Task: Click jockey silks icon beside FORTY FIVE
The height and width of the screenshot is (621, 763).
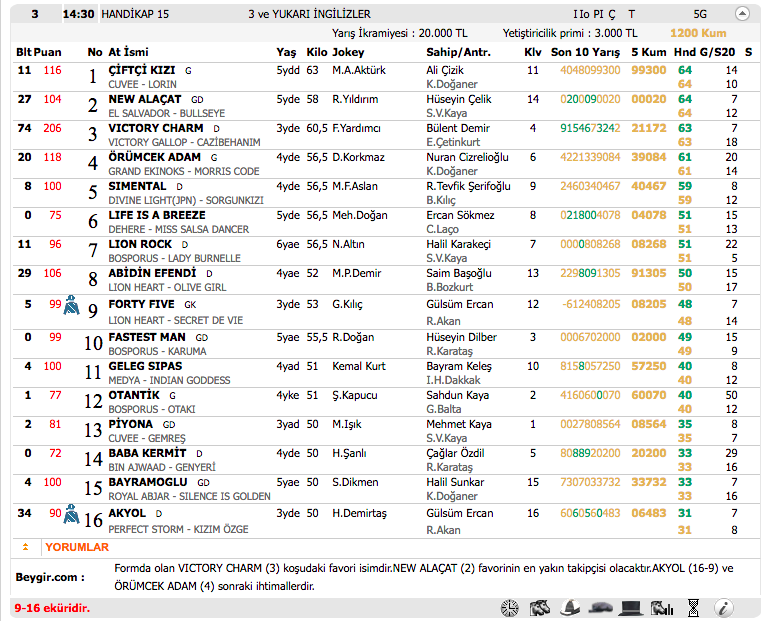Action: [72, 306]
